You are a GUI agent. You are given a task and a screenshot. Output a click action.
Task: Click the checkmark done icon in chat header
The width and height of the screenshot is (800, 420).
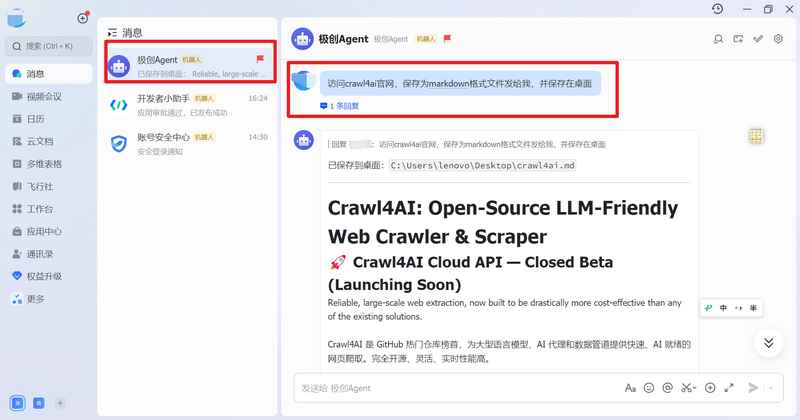pos(758,39)
